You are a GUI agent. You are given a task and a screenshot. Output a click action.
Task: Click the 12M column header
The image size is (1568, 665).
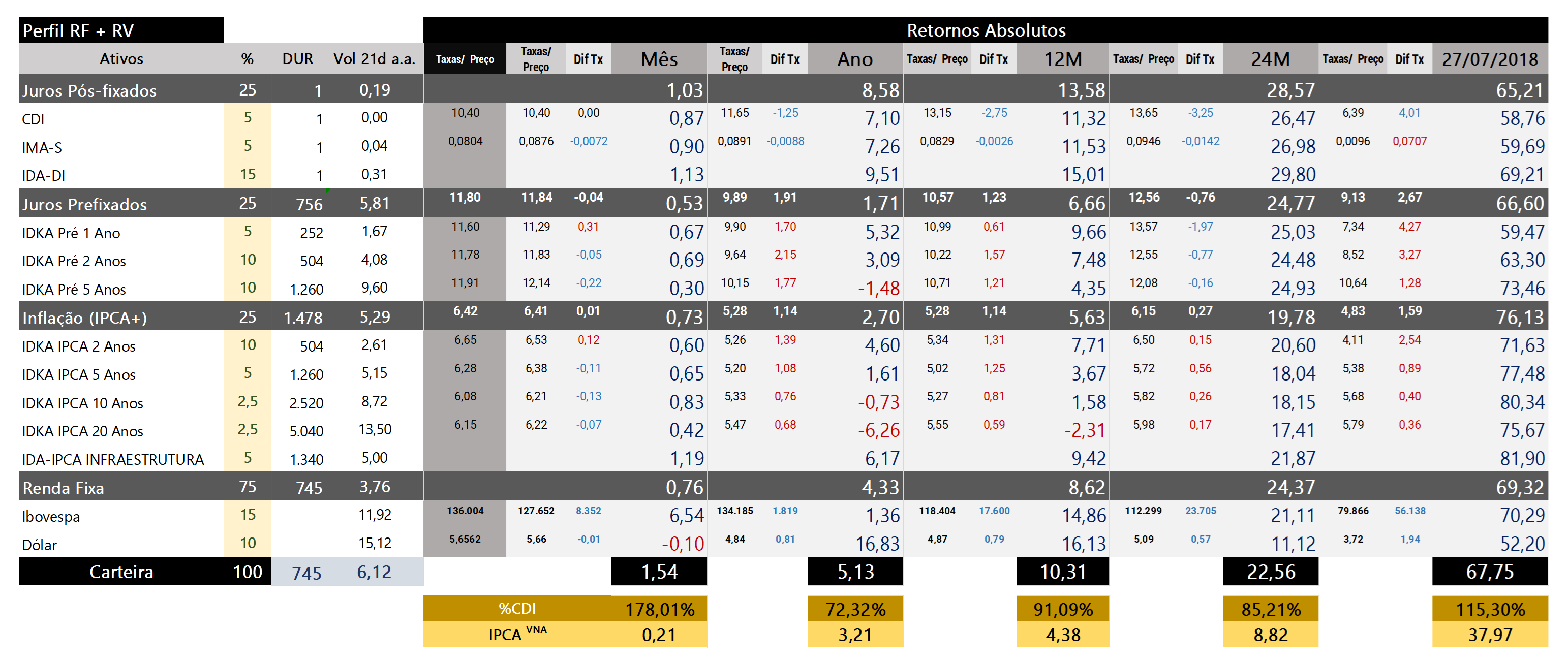click(1063, 59)
